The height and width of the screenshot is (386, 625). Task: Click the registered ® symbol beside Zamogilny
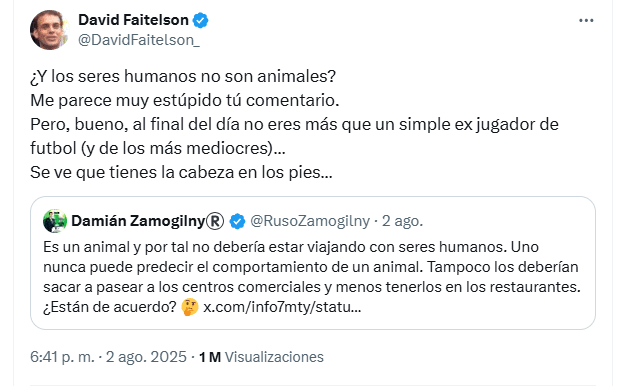pos(215,221)
